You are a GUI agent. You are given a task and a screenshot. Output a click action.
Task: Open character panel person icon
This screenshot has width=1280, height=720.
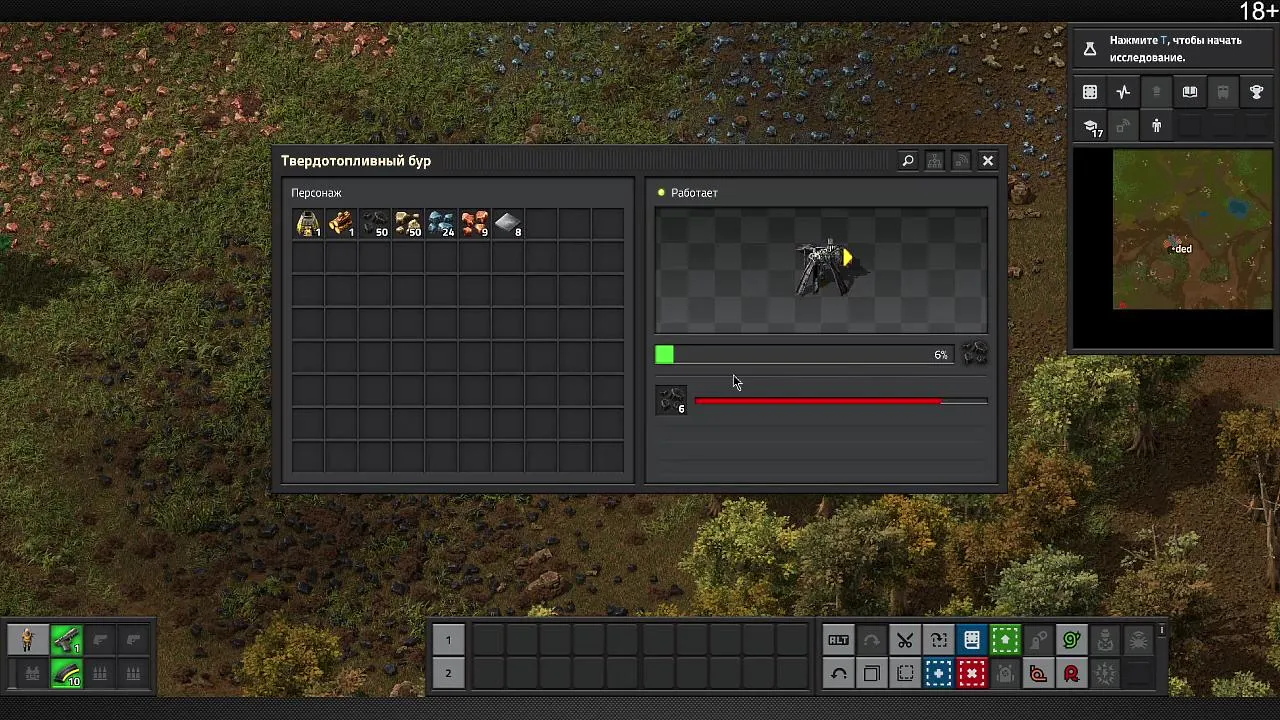click(1157, 126)
